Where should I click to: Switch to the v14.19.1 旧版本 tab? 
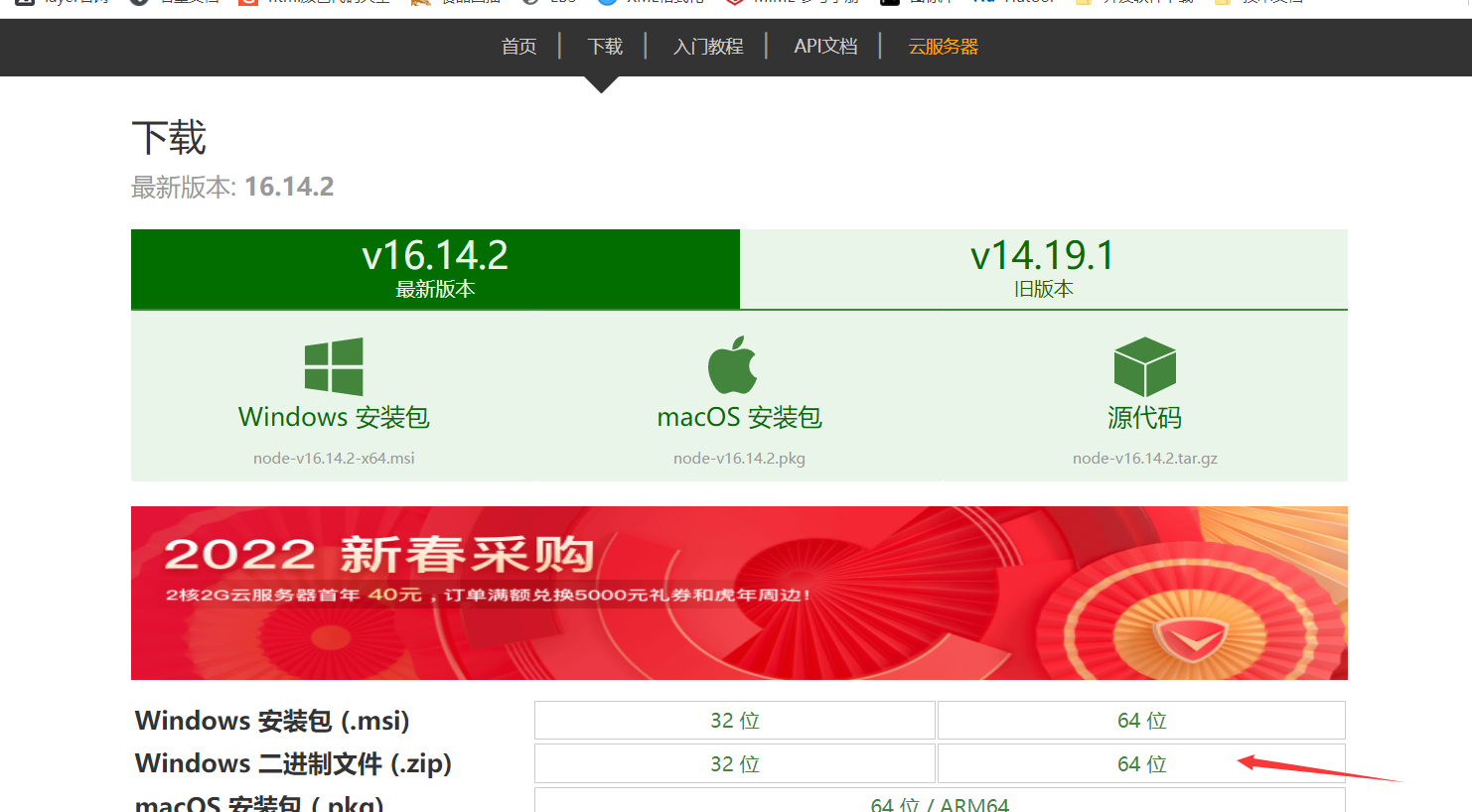point(1043,268)
